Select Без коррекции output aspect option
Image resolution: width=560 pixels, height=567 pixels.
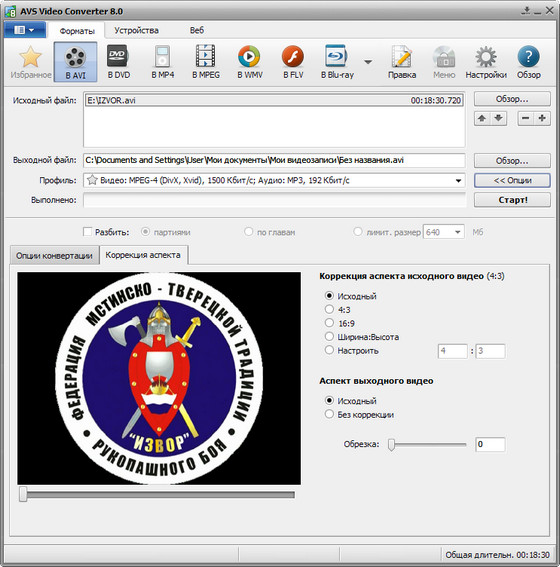329,414
